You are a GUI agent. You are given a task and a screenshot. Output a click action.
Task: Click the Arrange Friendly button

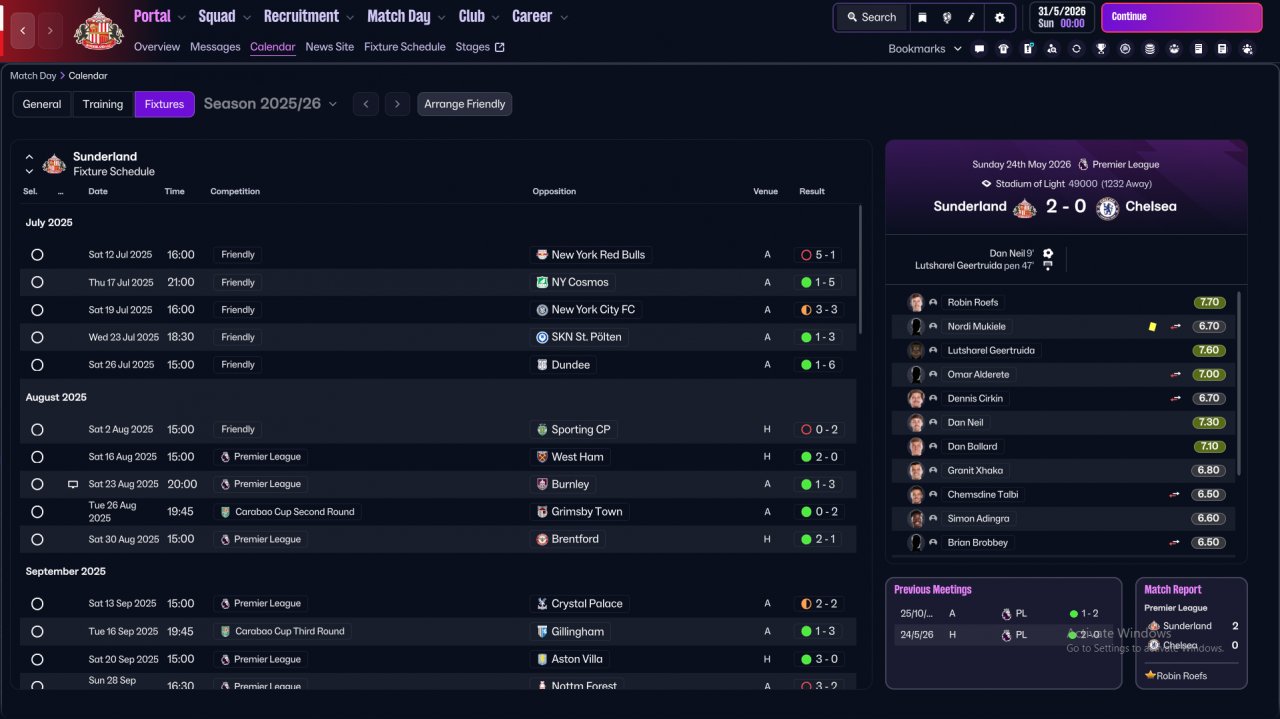(465, 104)
